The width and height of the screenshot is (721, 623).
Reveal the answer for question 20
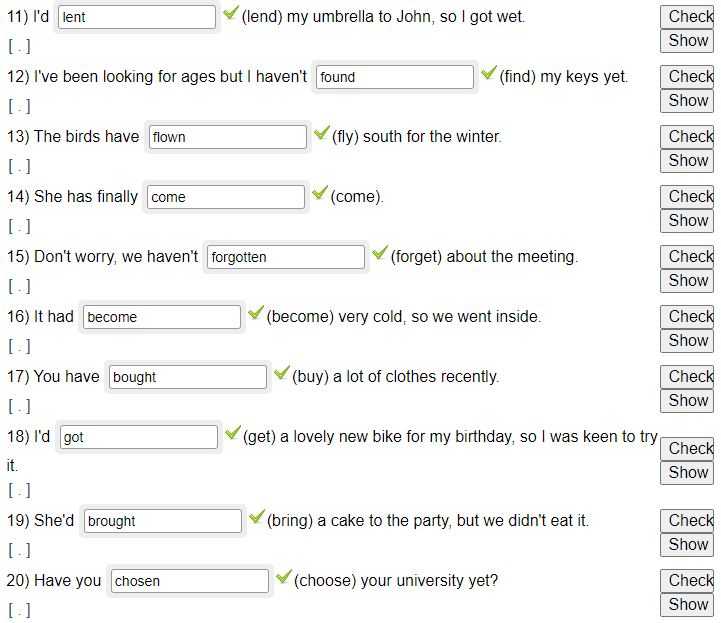(x=688, y=604)
